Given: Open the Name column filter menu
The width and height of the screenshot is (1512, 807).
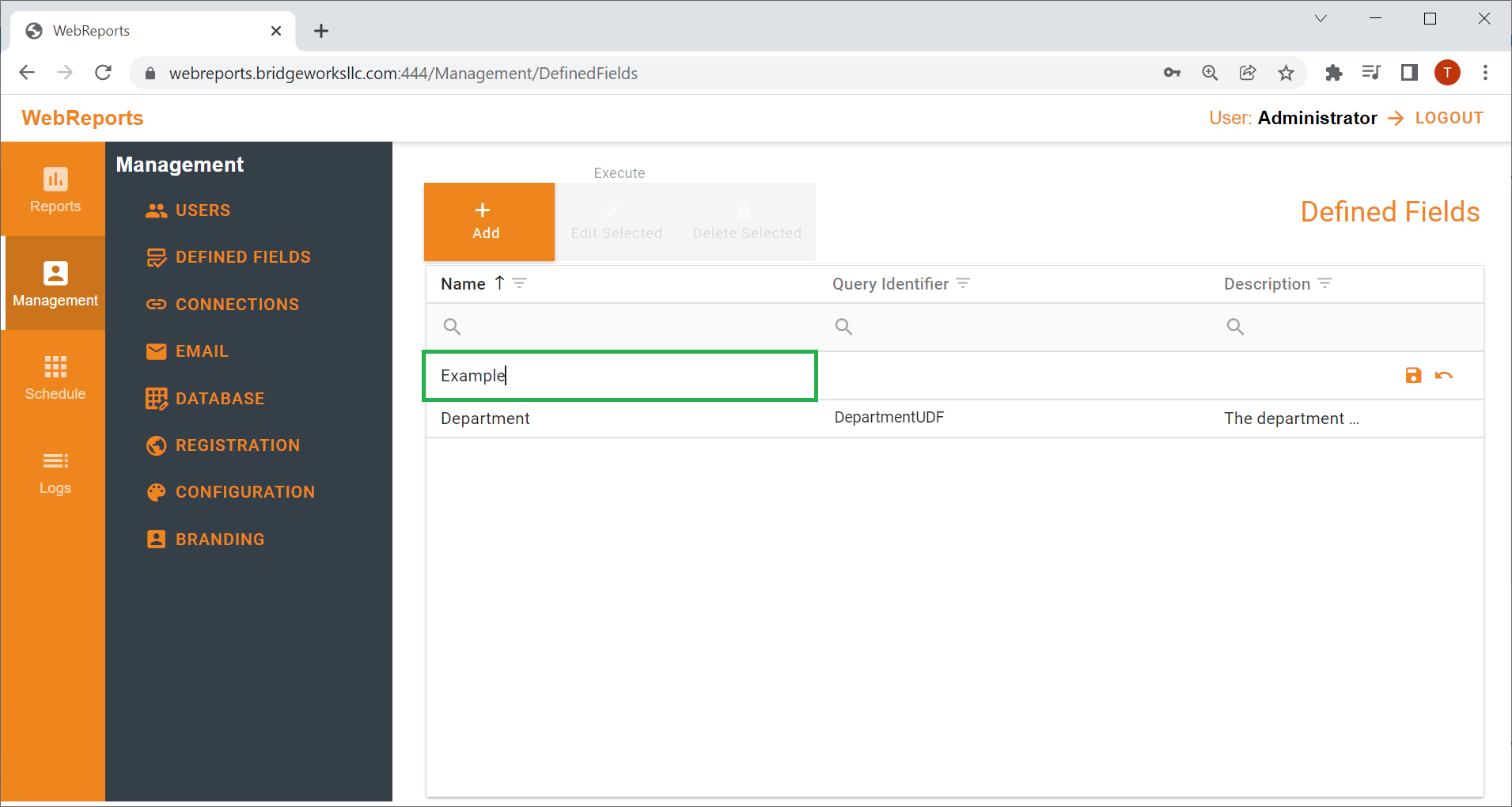Looking at the screenshot, I should [520, 283].
